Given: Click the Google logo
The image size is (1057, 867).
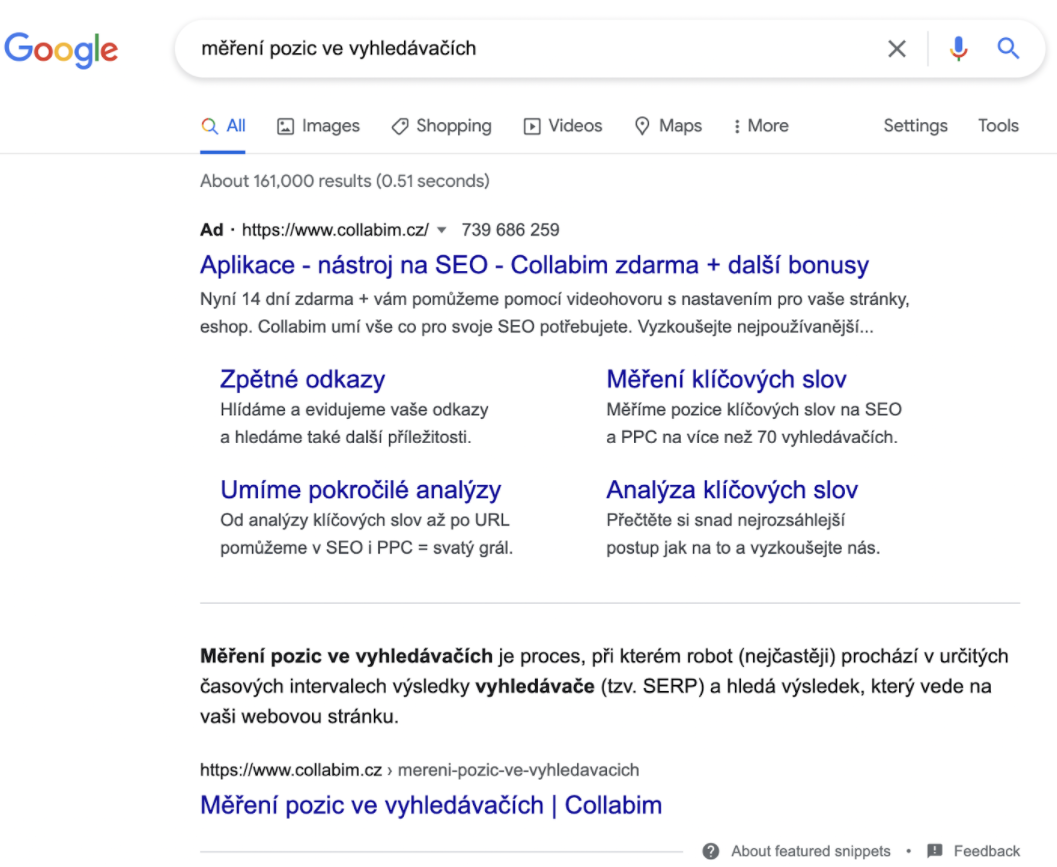Looking at the screenshot, I should (61, 50).
